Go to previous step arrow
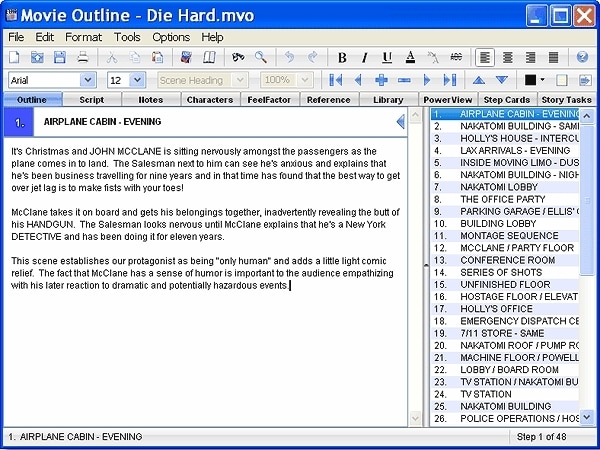 [x=358, y=80]
